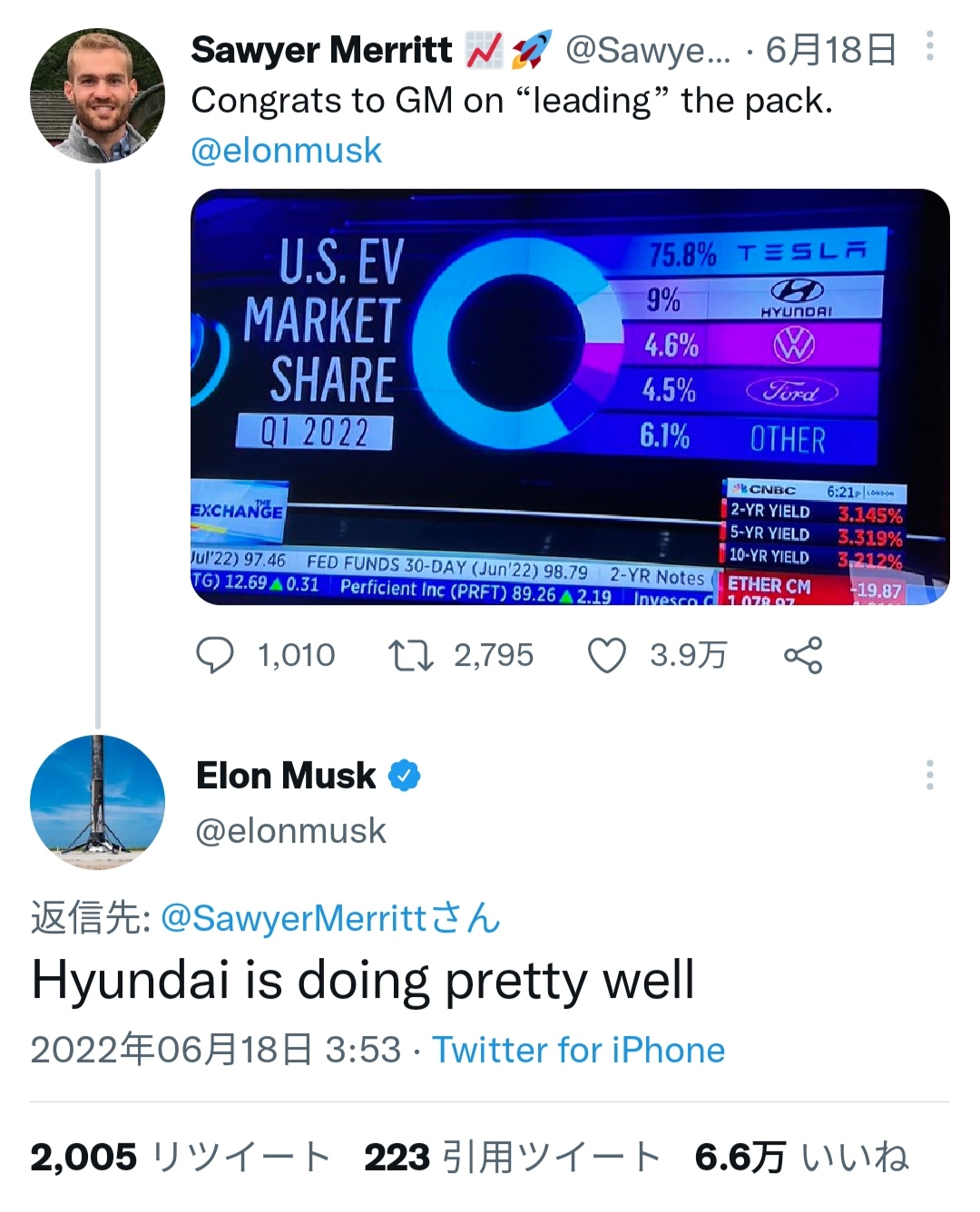Viewport: 980px width, 1212px height.
Task: Click the @elonmusk handle under name
Action: tap(291, 831)
